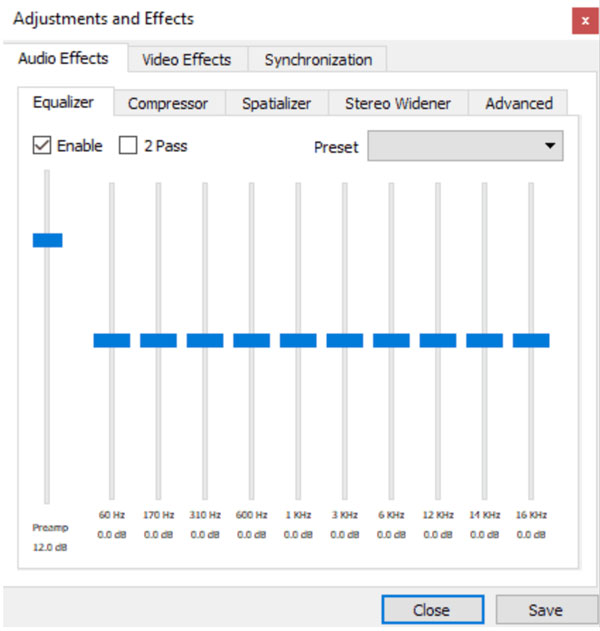
Task: Switch to the Compressor sub-tab
Action: pos(168,103)
